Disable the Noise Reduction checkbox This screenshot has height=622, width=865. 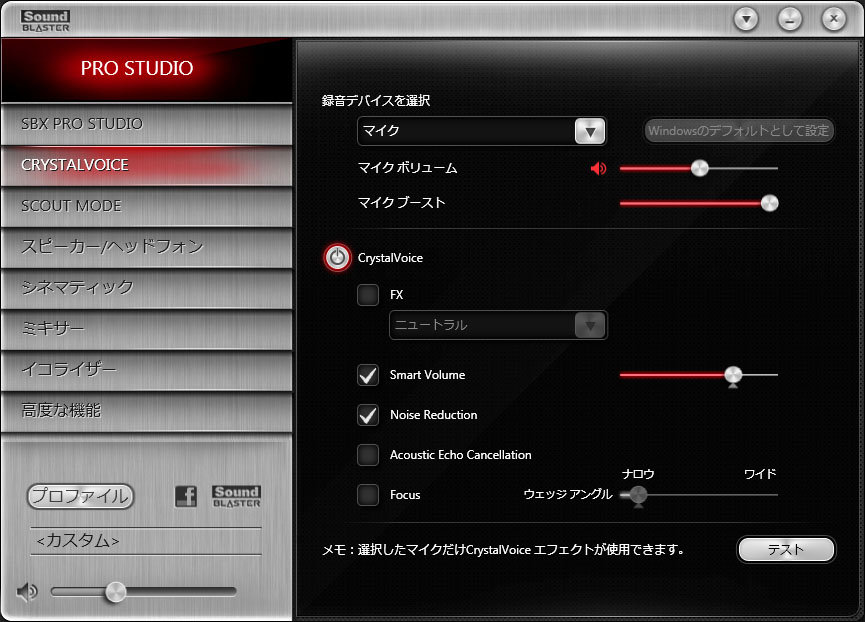click(x=368, y=415)
